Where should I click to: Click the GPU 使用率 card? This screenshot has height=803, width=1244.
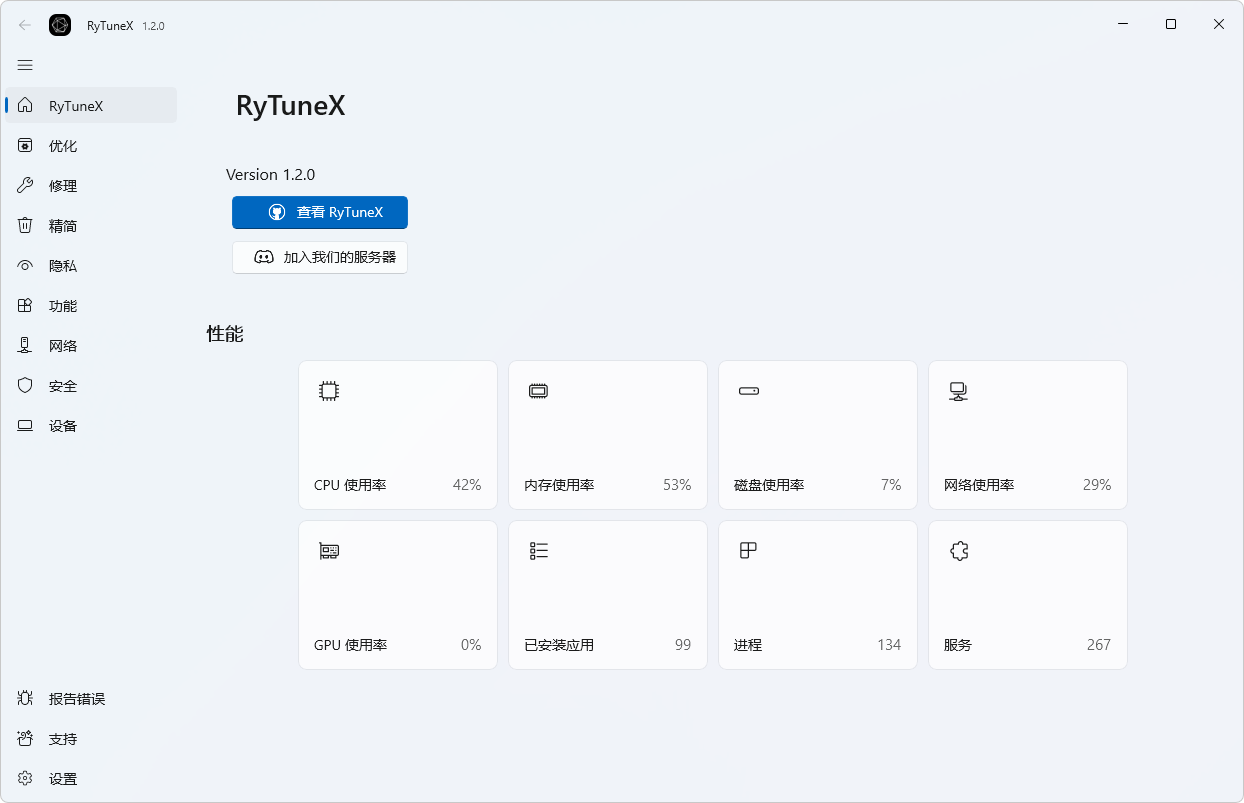tap(397, 594)
